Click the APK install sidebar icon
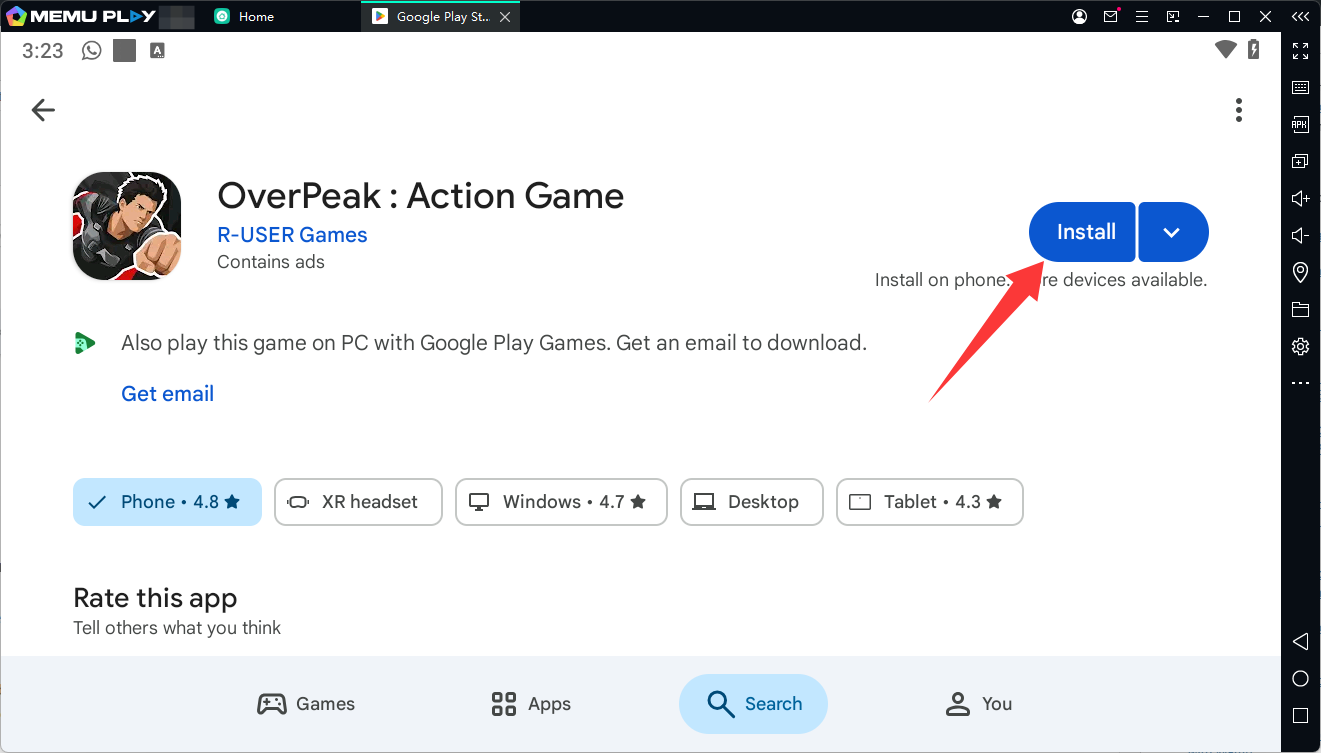The image size is (1321, 753). pyautogui.click(x=1301, y=125)
